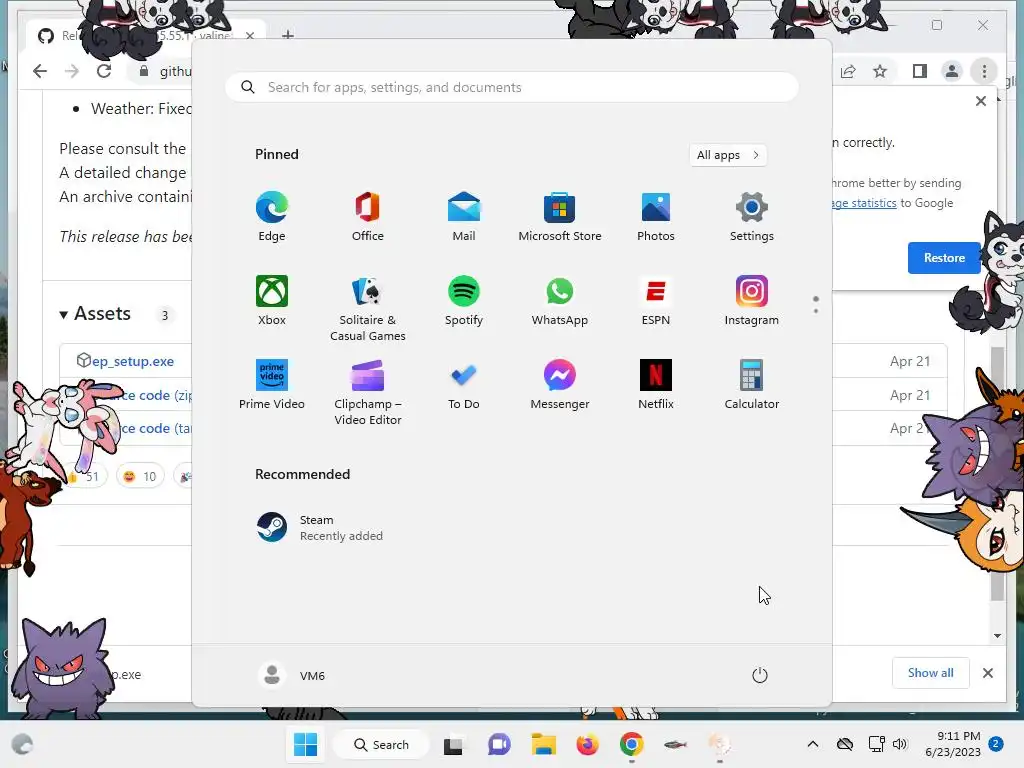Click the power button icon
The height and width of the screenshot is (768, 1024).
click(x=760, y=675)
